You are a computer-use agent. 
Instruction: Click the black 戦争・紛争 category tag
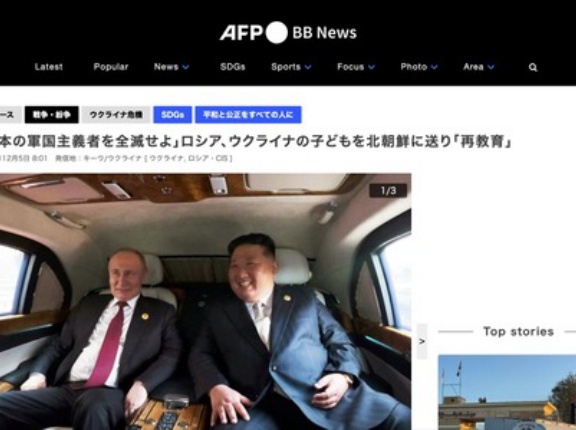[51, 115]
